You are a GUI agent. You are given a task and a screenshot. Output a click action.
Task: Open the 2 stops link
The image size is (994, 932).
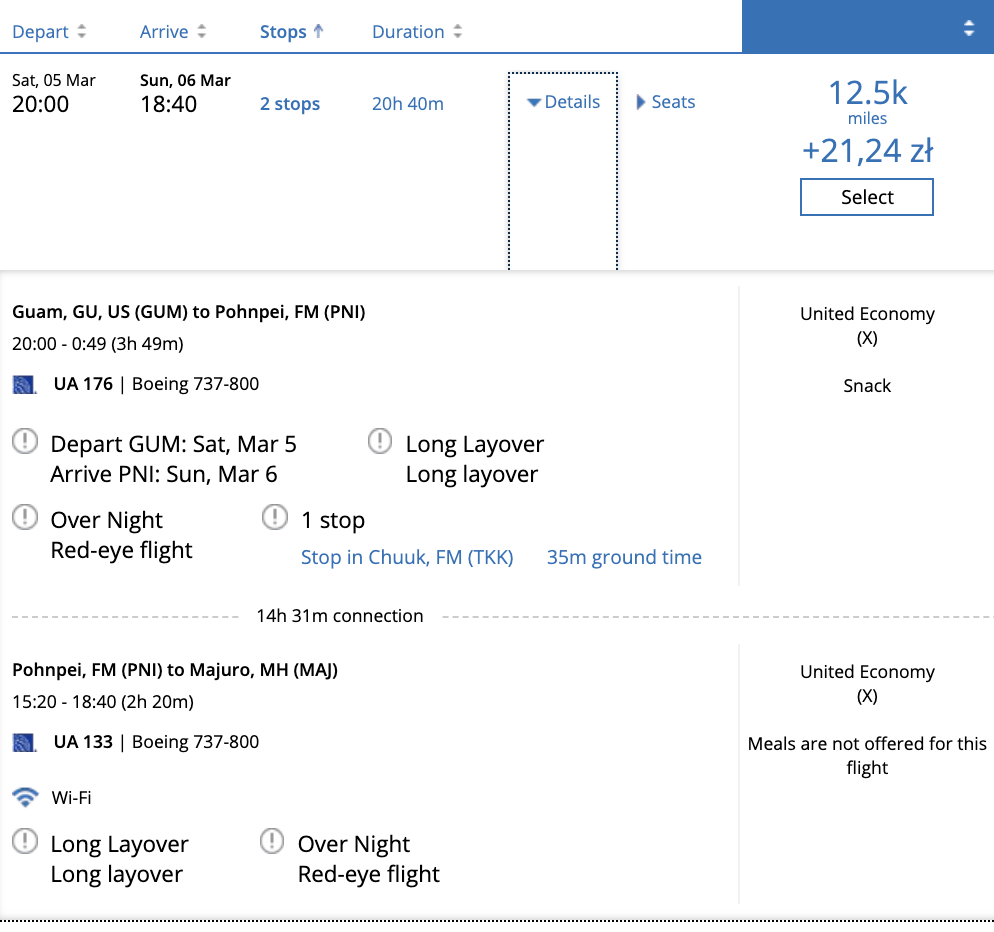coord(290,103)
